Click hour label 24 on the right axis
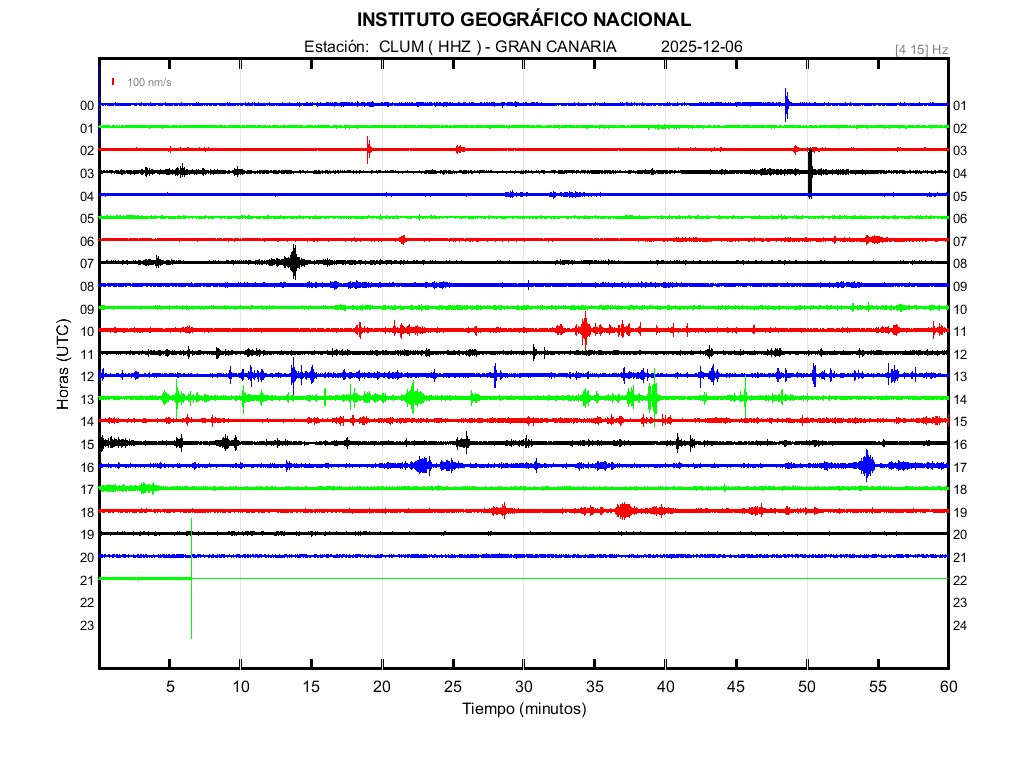 coord(959,625)
